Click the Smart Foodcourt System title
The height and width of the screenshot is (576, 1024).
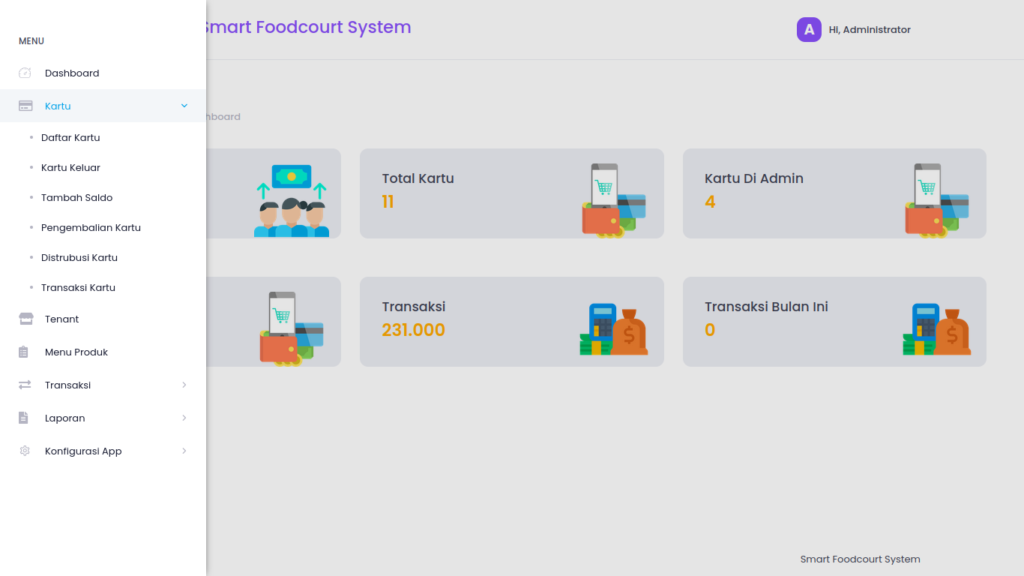pos(306,27)
